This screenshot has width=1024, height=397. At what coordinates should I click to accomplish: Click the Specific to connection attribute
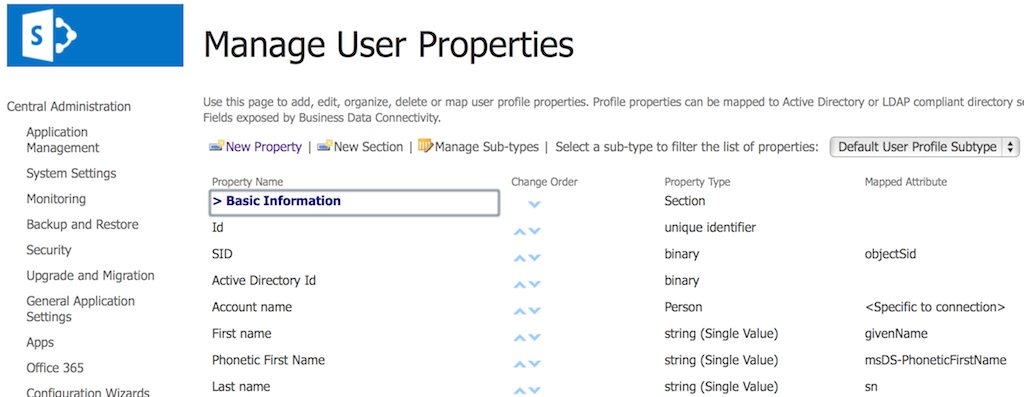935,307
